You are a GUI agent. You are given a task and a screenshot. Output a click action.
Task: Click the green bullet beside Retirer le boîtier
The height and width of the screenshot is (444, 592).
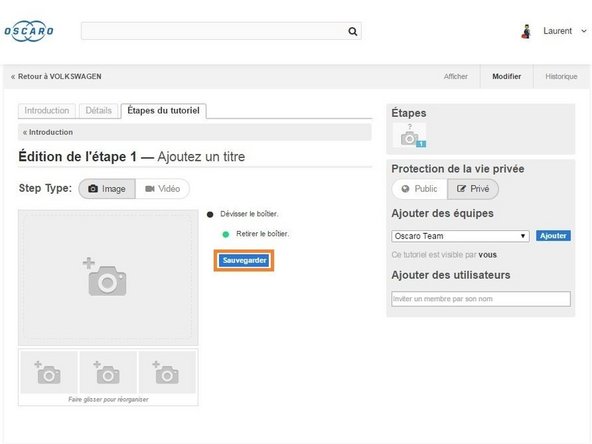click(226, 234)
